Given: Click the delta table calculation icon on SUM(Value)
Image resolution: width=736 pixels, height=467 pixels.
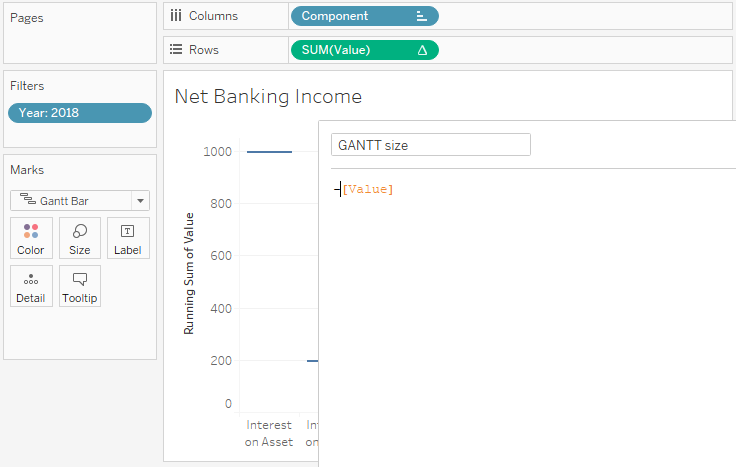Looking at the screenshot, I should pyautogui.click(x=422, y=50).
